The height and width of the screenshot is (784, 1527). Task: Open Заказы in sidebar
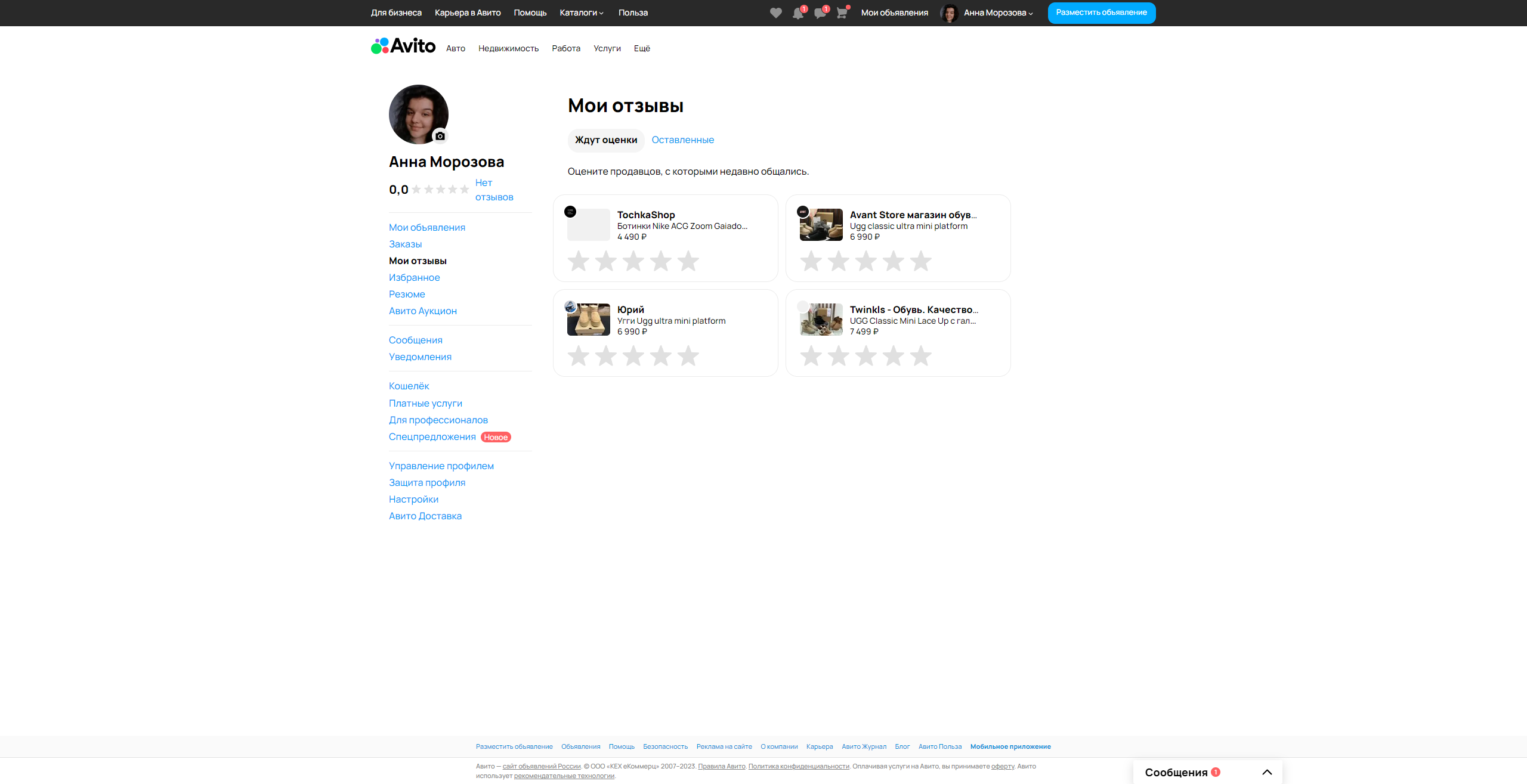click(406, 244)
